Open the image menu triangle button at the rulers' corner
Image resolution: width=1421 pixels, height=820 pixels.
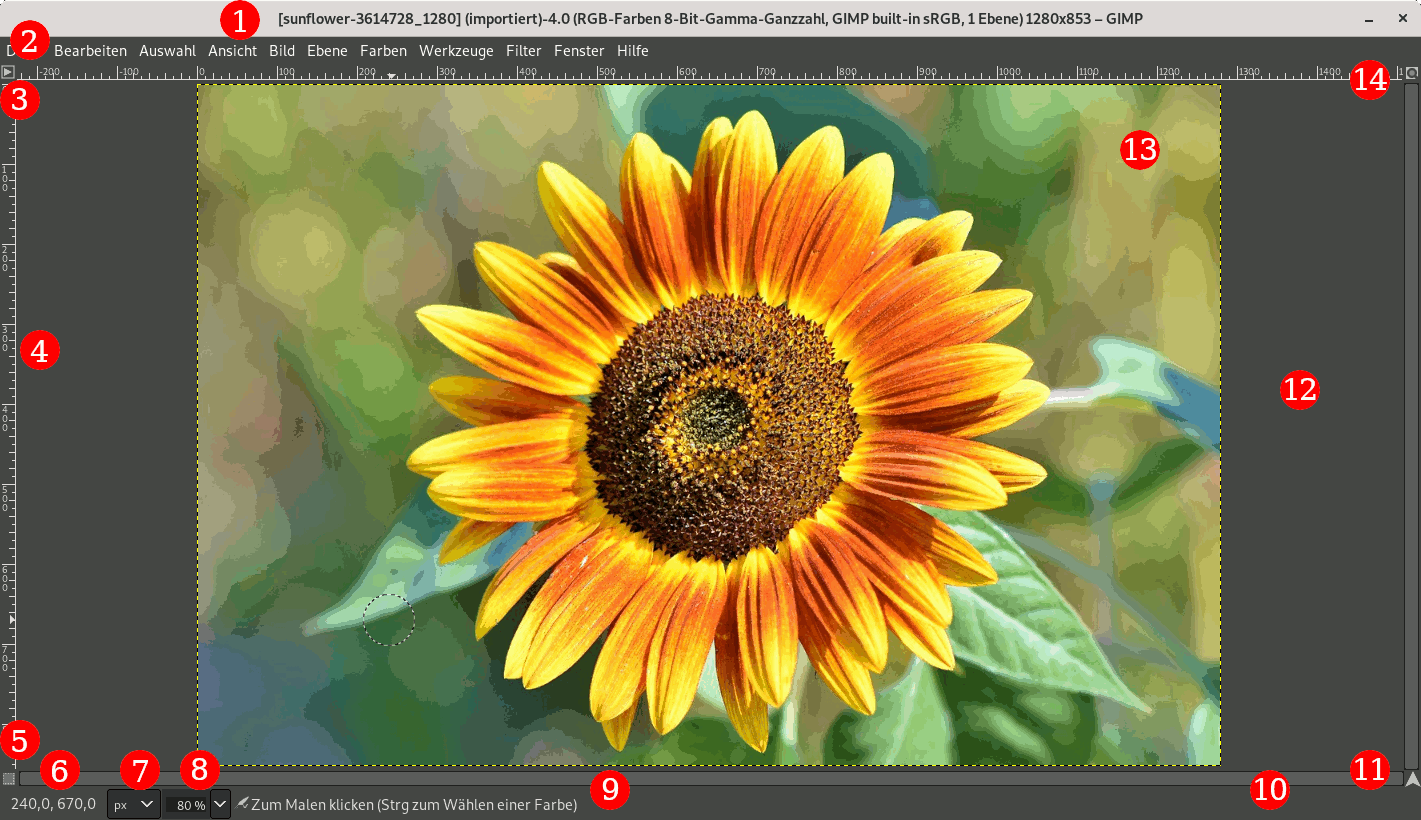8,72
